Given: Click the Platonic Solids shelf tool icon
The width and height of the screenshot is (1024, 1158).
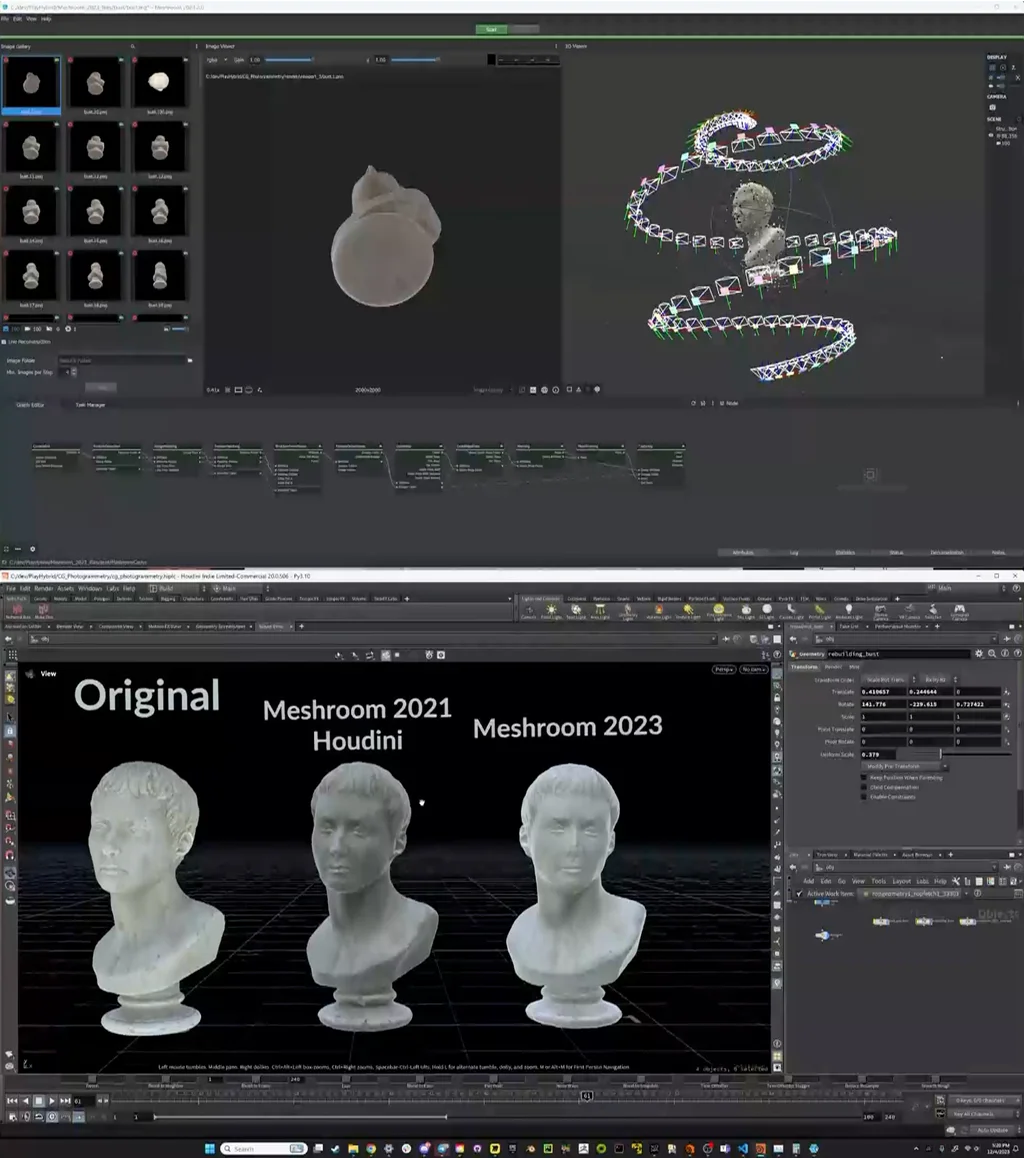Looking at the screenshot, I should click(x=19, y=610).
